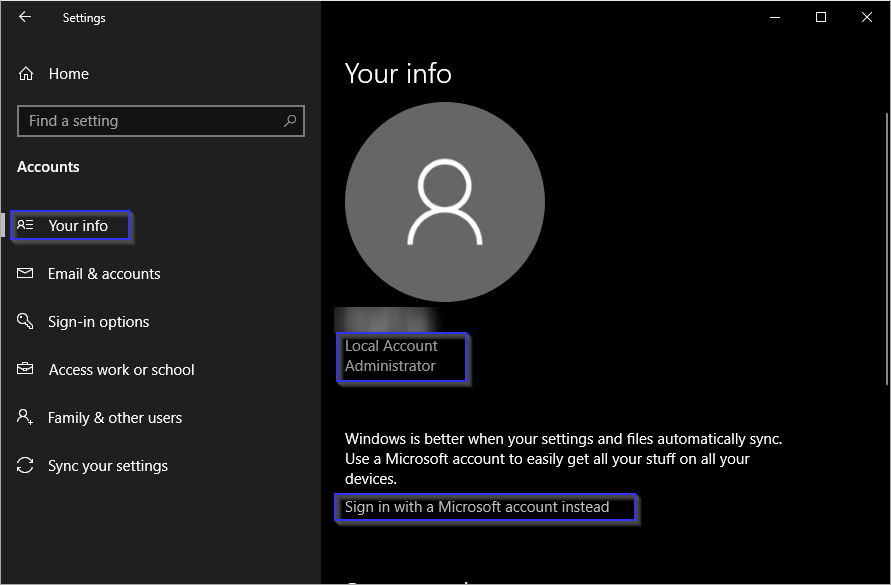Open the Sync your settings page
This screenshot has width=891, height=585.
pyautogui.click(x=108, y=466)
